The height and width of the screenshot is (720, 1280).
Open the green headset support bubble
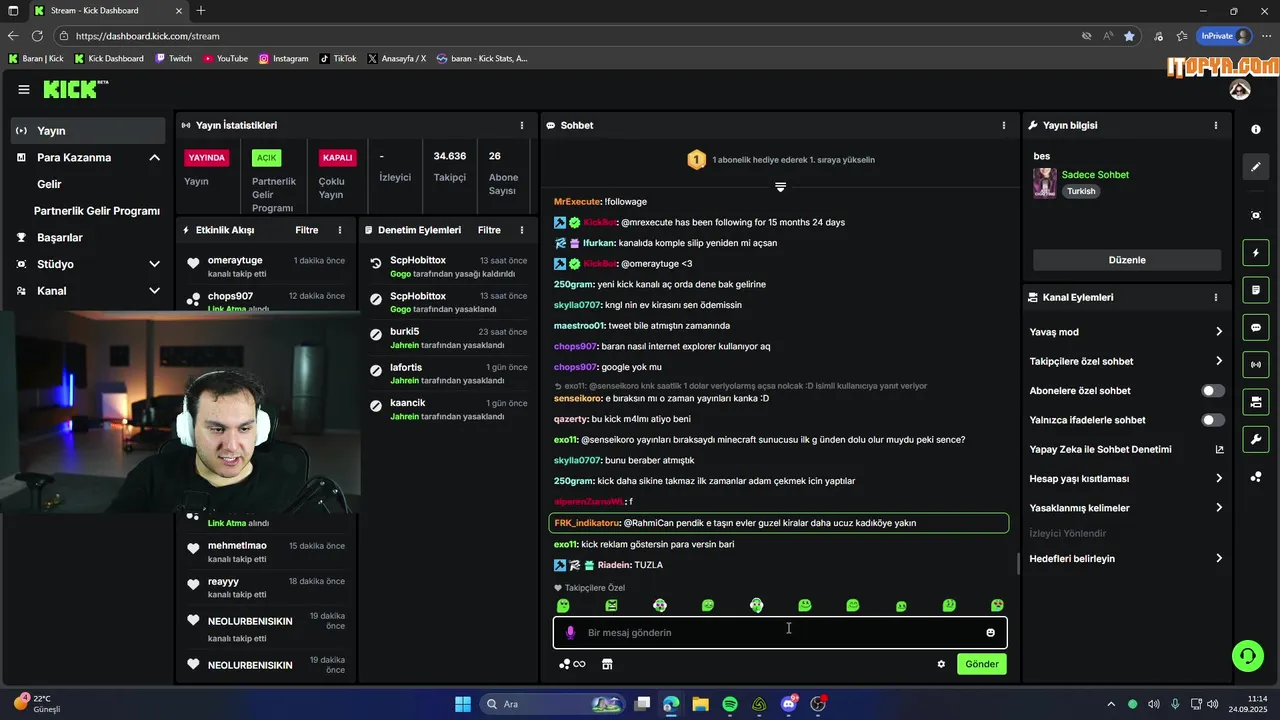(x=1247, y=656)
